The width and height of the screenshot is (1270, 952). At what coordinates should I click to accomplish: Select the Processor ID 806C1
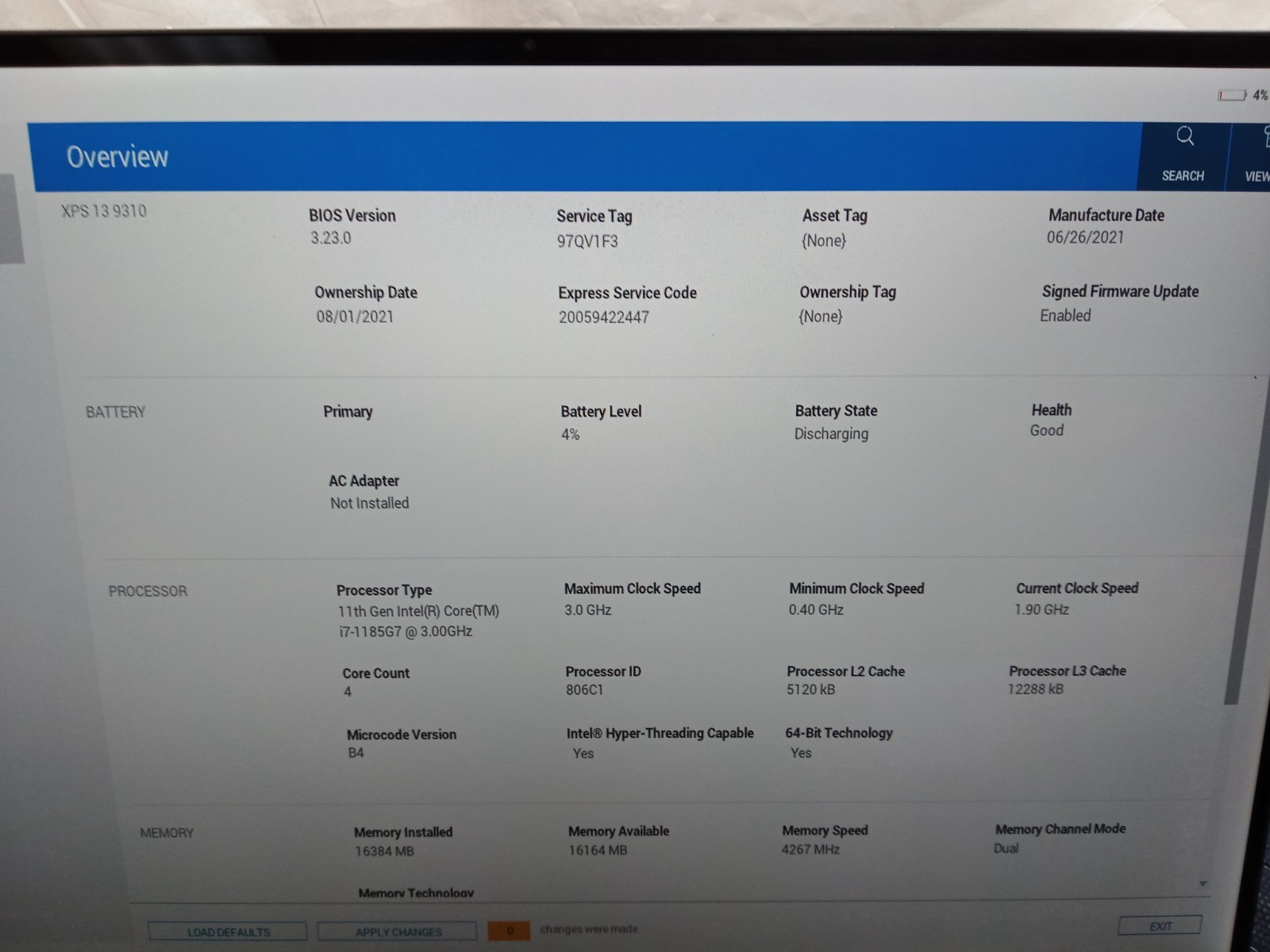(x=584, y=690)
